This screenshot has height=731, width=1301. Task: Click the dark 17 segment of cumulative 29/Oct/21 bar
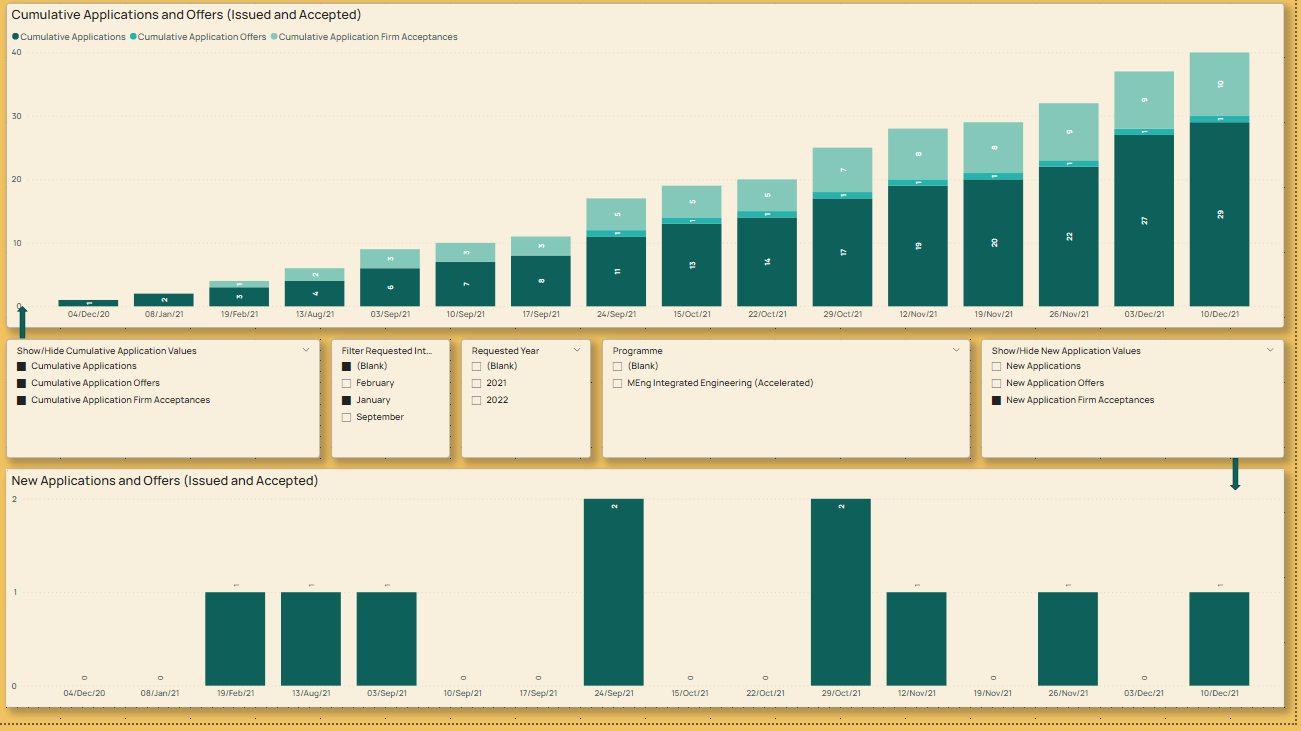pyautogui.click(x=841, y=252)
